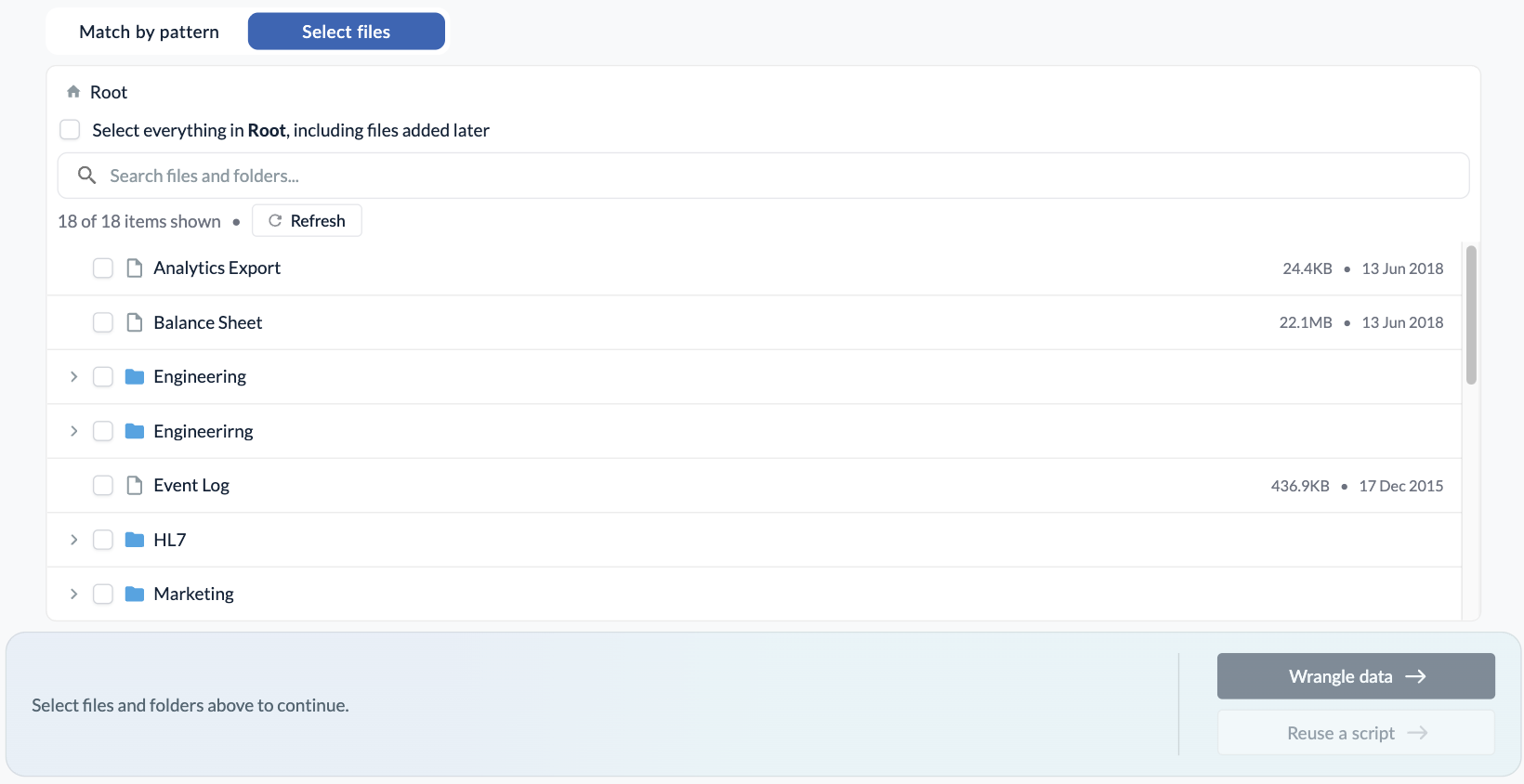Viewport: 1524px width, 784px height.
Task: Tick the Engineering folder checkbox
Action: [x=103, y=376]
